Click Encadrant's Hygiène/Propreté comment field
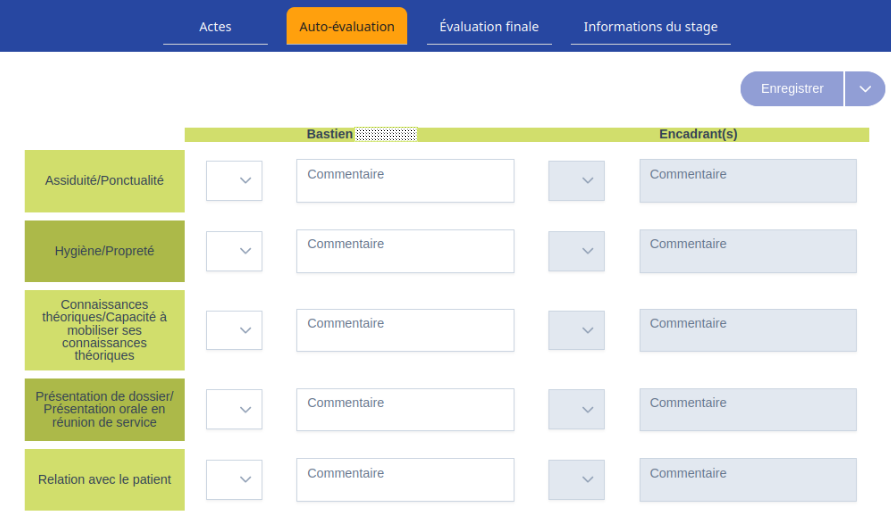 click(748, 251)
